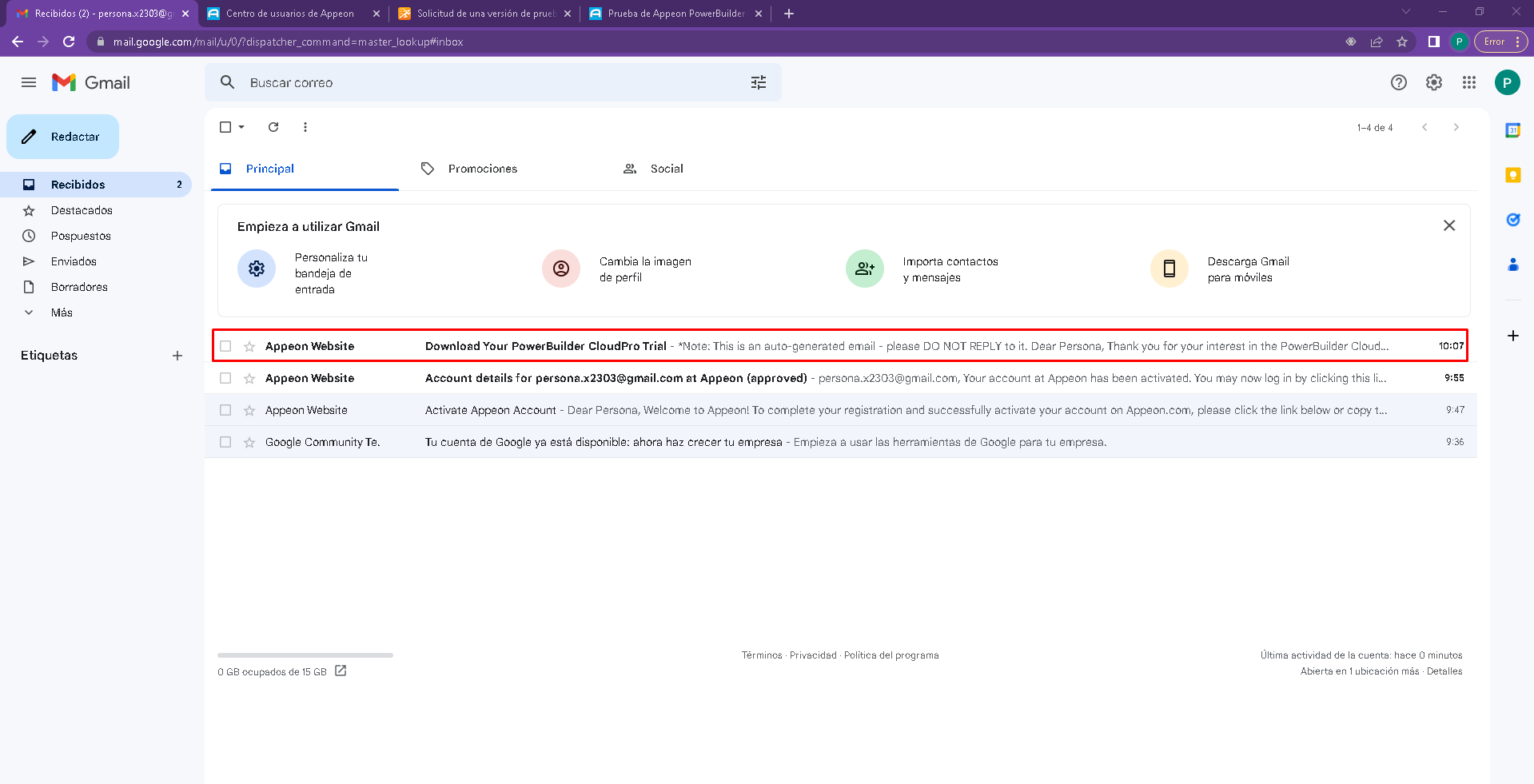
Task: Refresh the inbox message list
Action: click(273, 127)
